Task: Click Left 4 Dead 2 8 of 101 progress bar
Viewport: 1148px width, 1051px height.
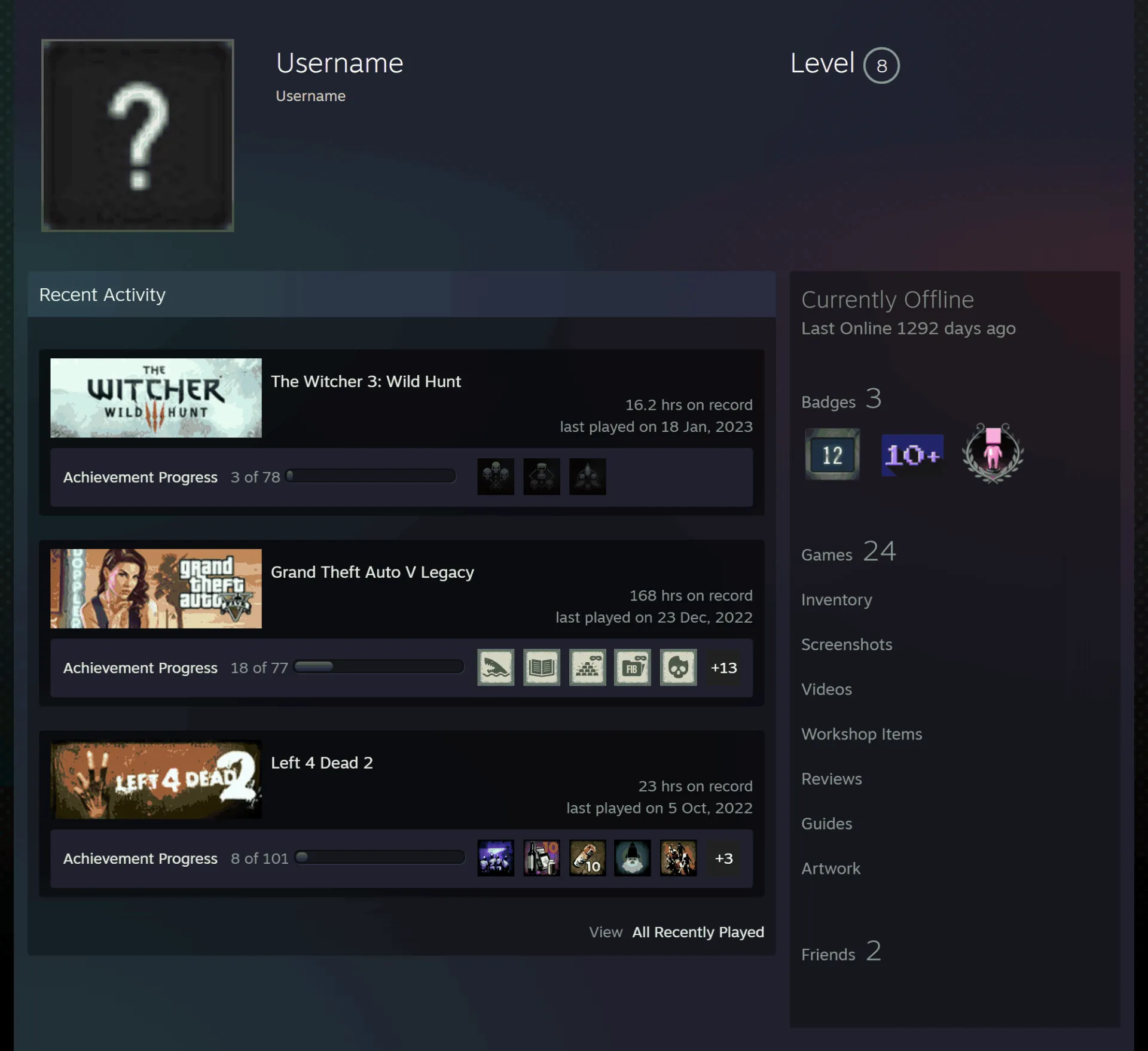Action: [380, 857]
